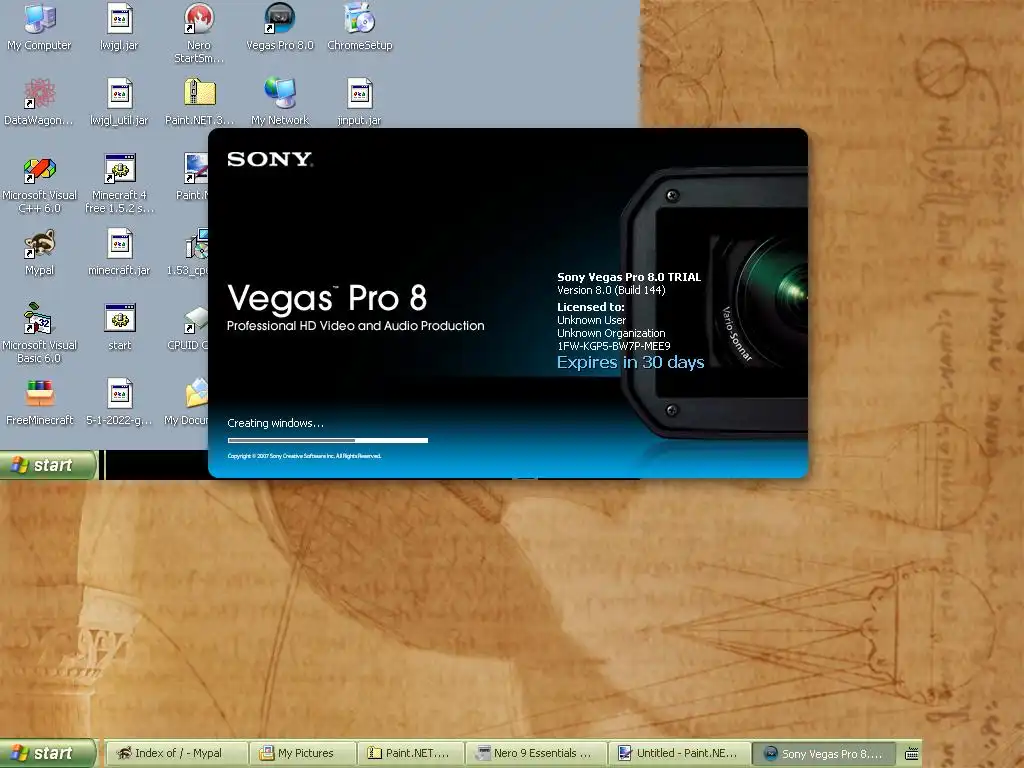This screenshot has height=768, width=1024.
Task: Open the My Computer desktop icon
Action: coord(39,26)
